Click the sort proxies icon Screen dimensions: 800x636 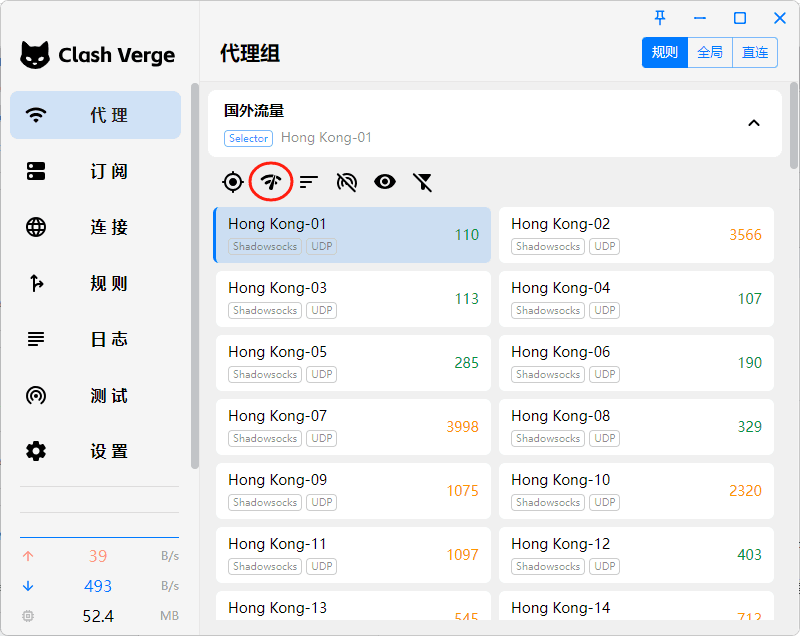(309, 181)
